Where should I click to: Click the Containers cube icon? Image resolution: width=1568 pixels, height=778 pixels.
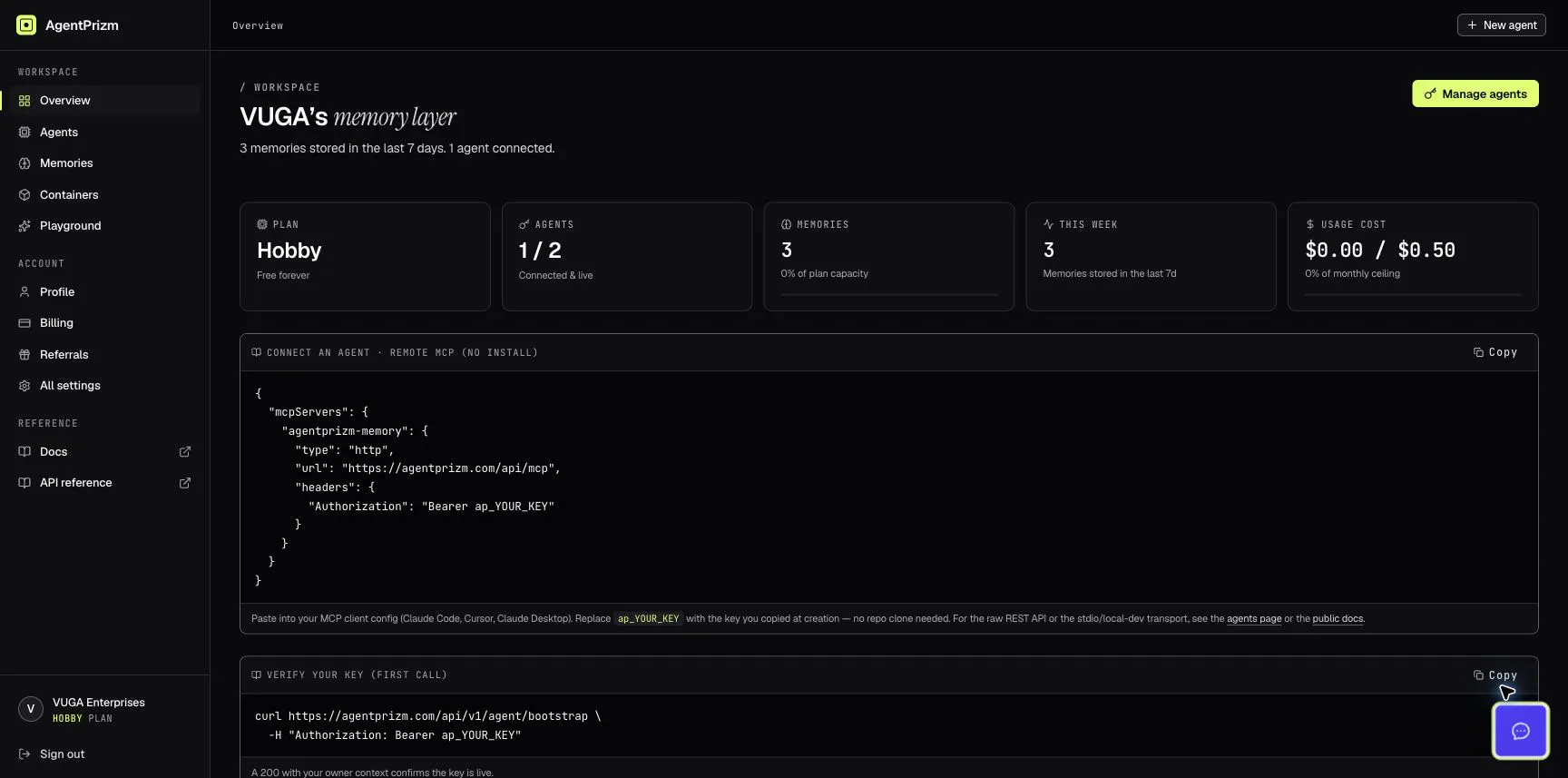(24, 195)
